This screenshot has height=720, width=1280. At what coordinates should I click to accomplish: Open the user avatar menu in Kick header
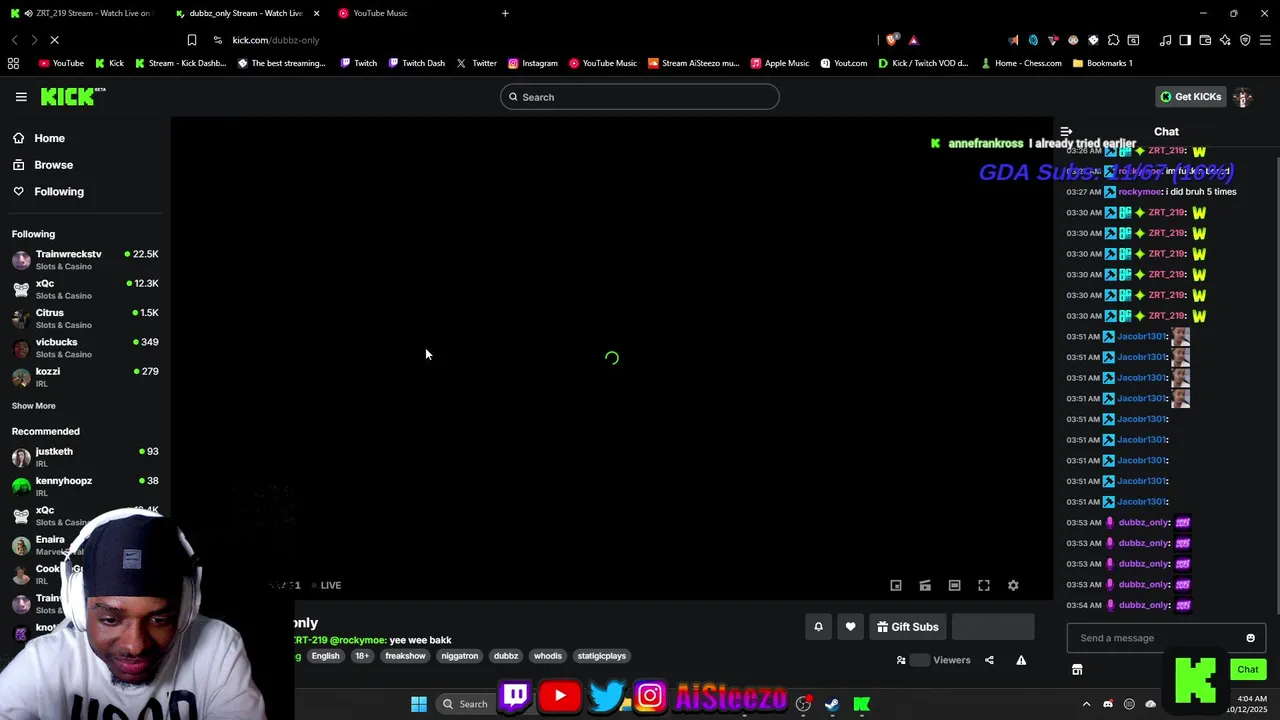coord(1243,97)
